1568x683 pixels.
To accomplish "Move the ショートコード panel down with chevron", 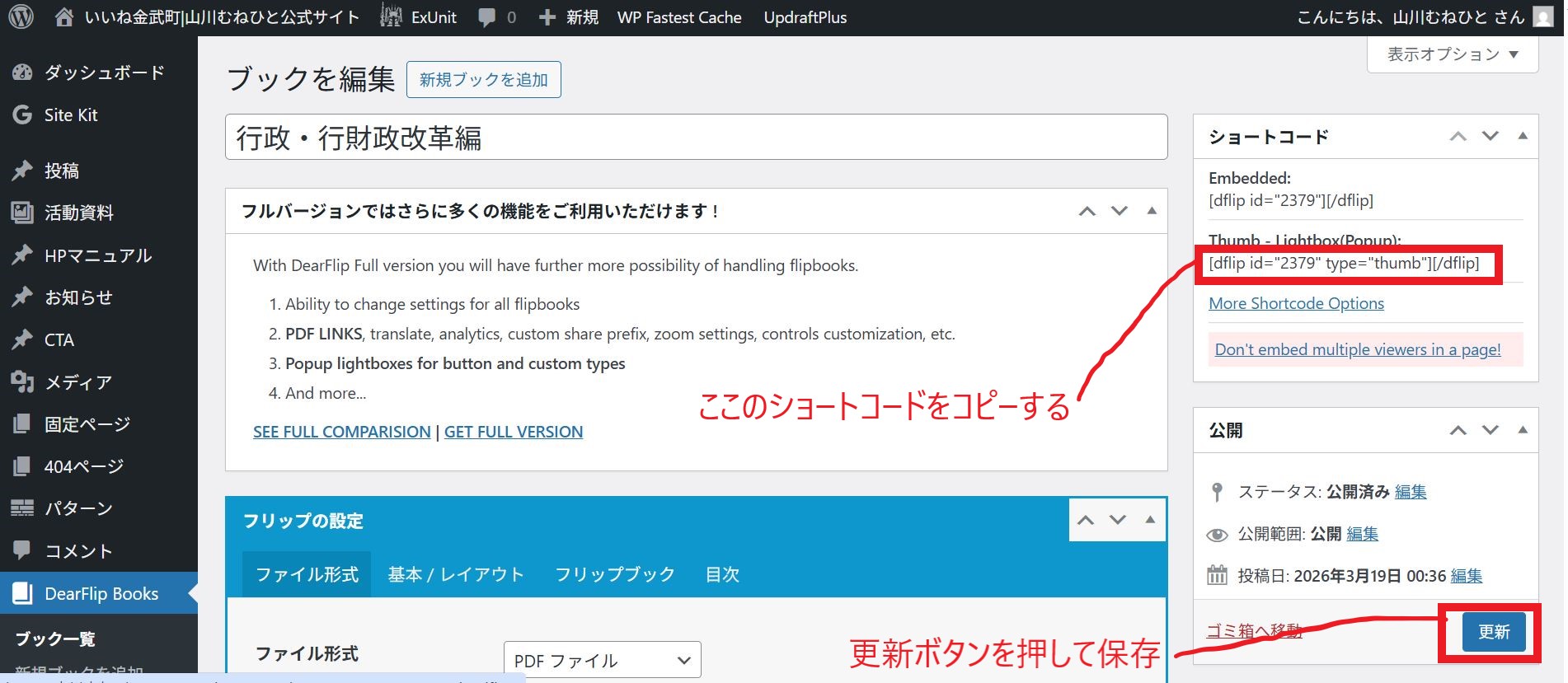I will click(1490, 136).
